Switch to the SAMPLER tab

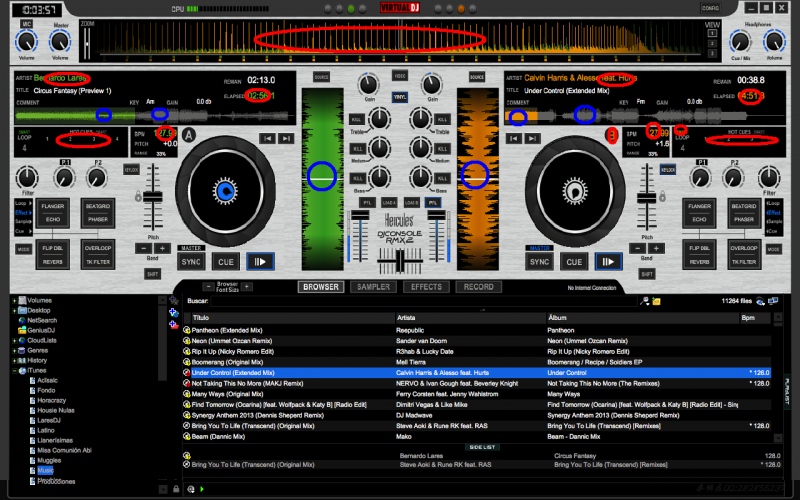[373, 287]
